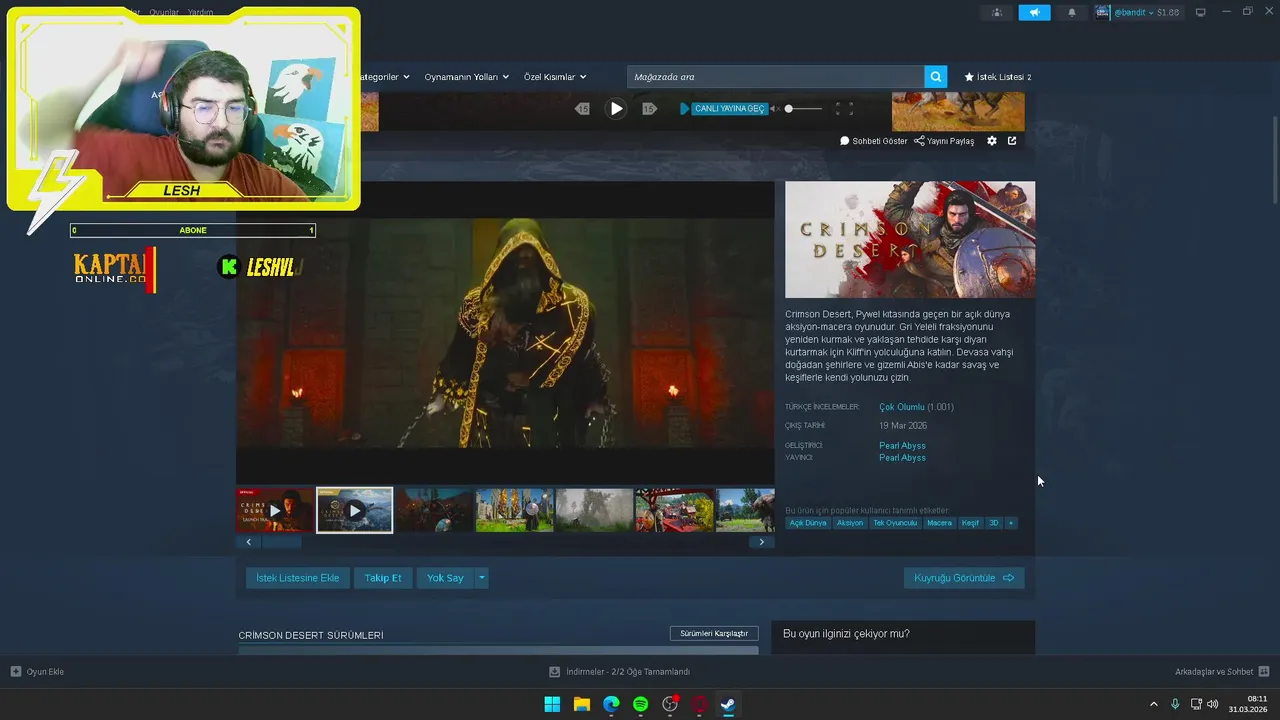Click Crimson Desert header image
This screenshot has height=720, width=1280.
point(910,239)
